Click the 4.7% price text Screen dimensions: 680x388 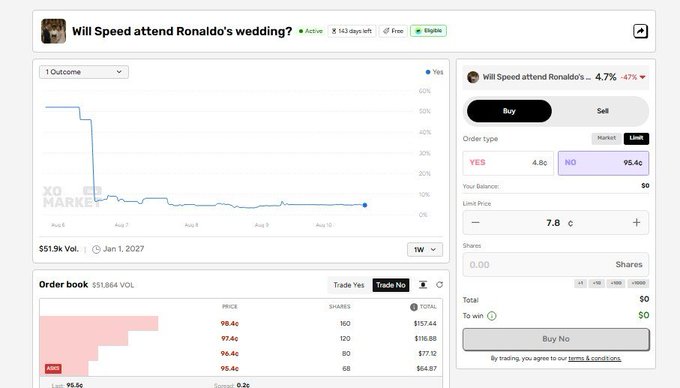click(x=605, y=77)
